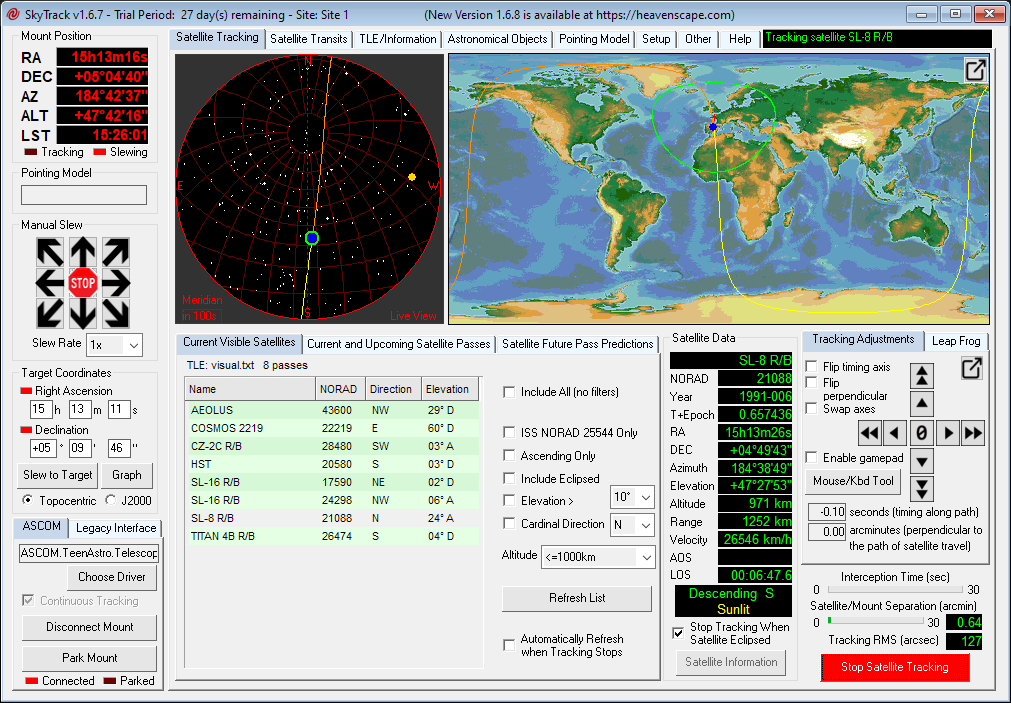Viewport: 1011px width, 703px height.
Task: Pop out the world map window
Action: tap(975, 70)
